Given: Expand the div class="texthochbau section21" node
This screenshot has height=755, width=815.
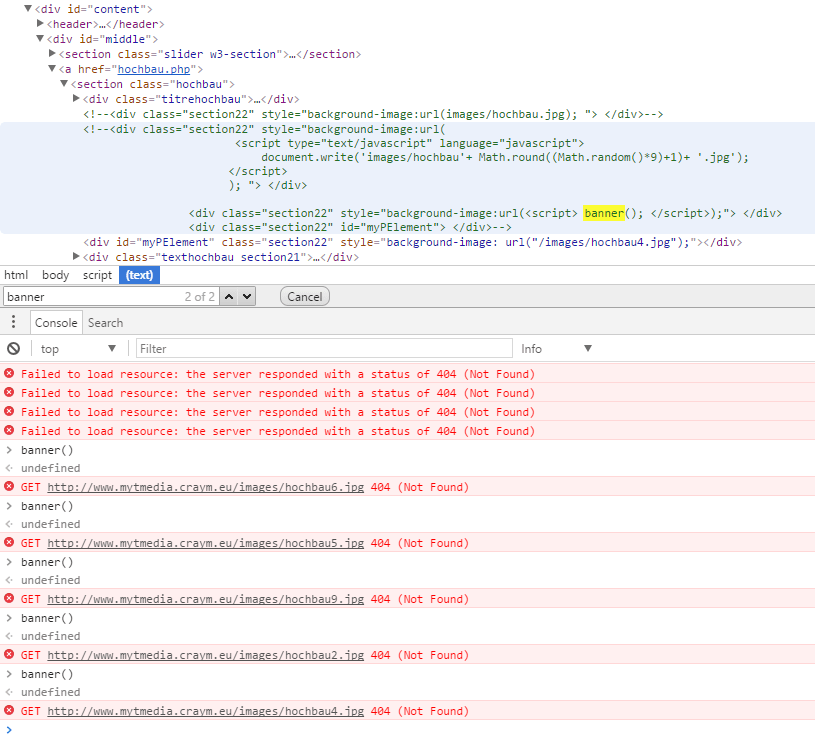Looking at the screenshot, I should tap(76, 256).
